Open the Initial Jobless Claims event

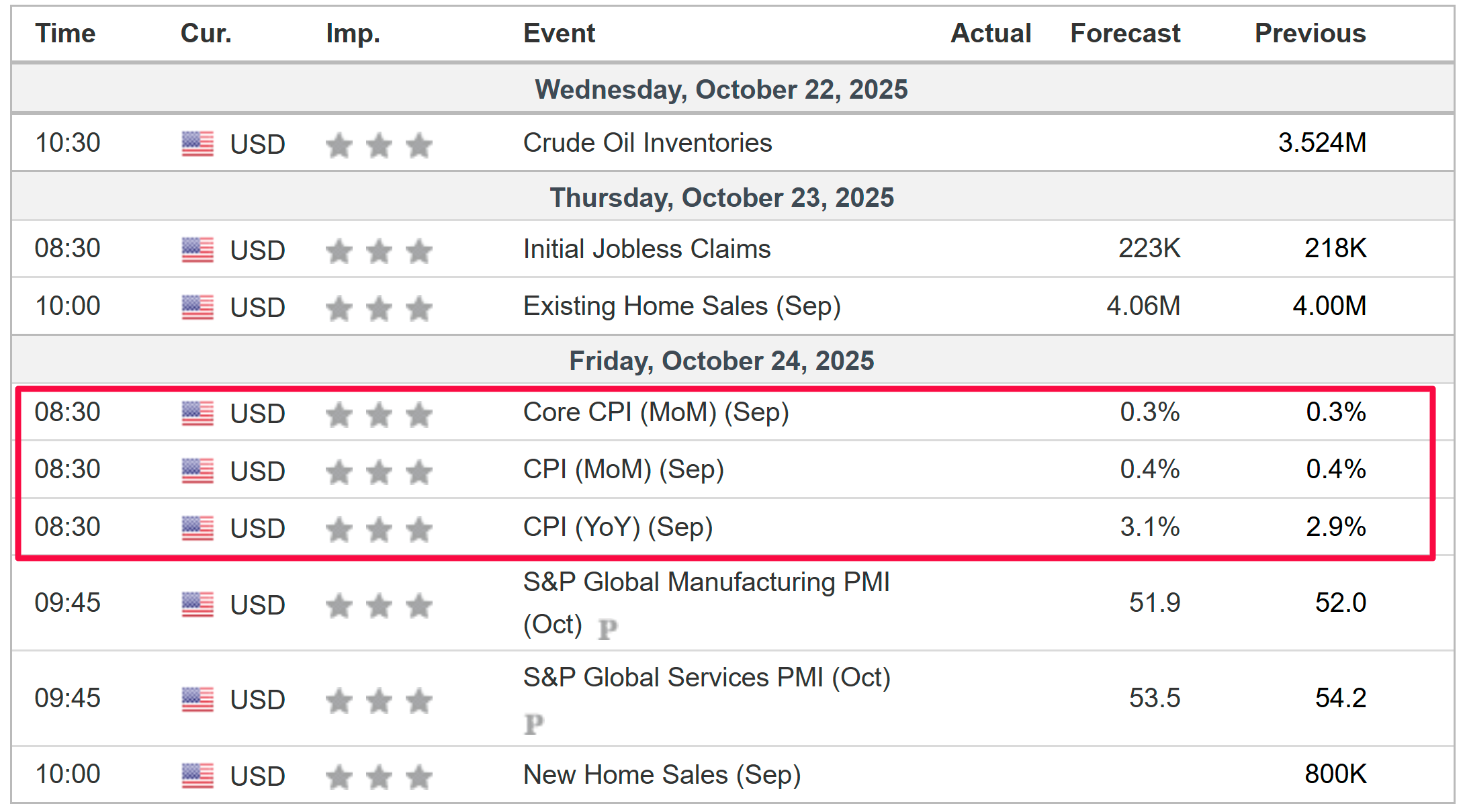(x=647, y=249)
